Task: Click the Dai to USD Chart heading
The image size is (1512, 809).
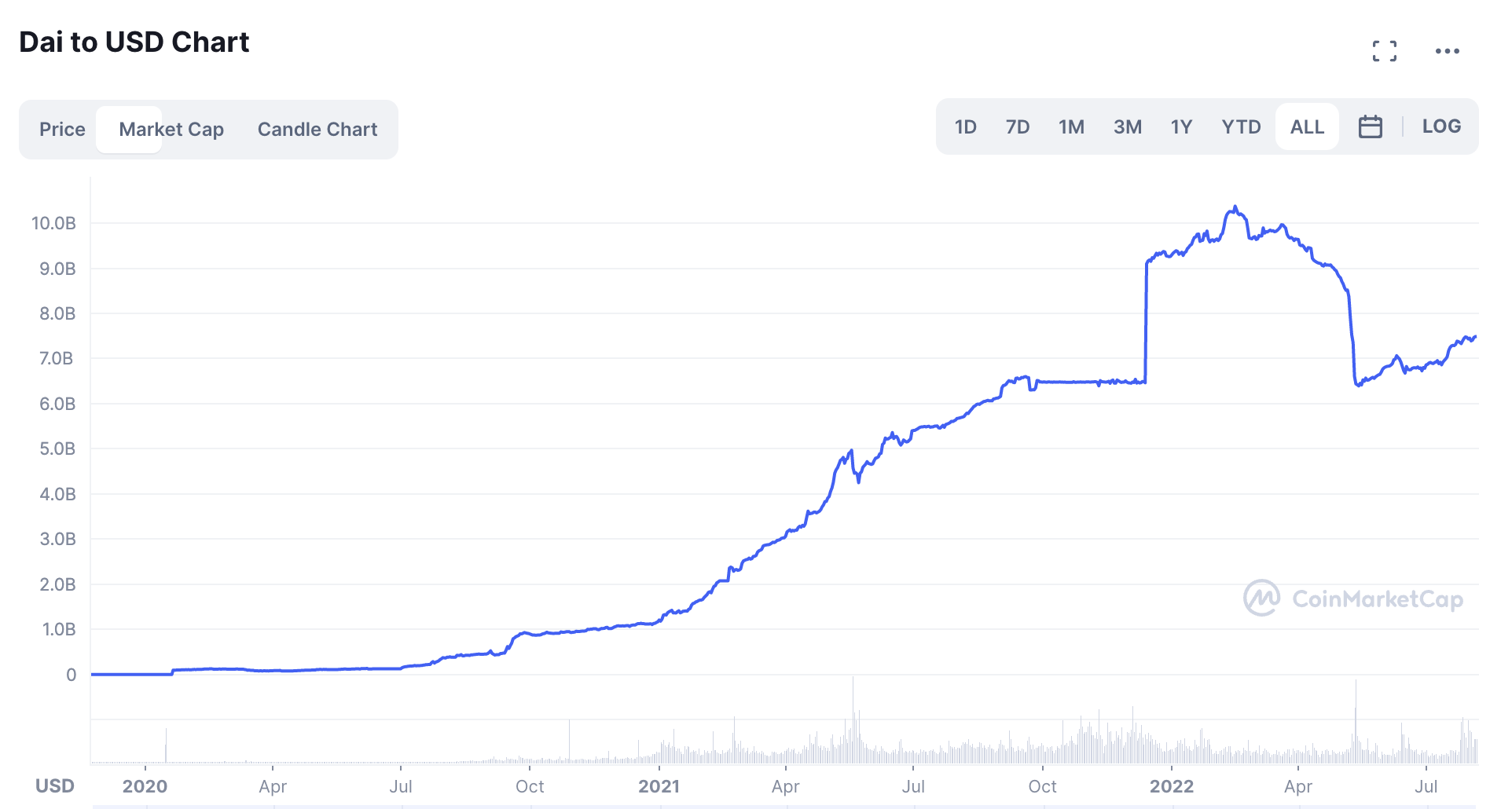Action: (134, 42)
